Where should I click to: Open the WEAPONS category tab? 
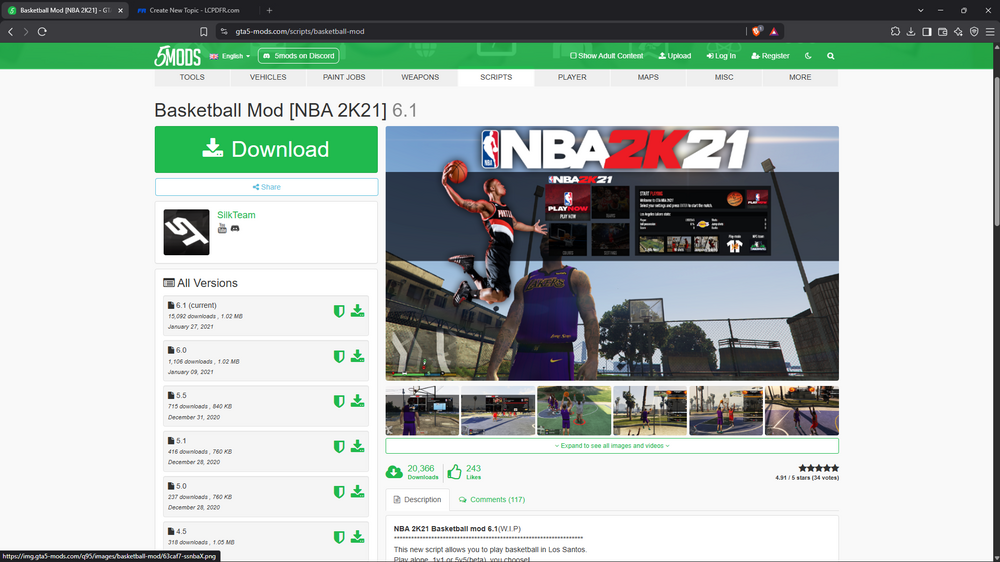[420, 77]
